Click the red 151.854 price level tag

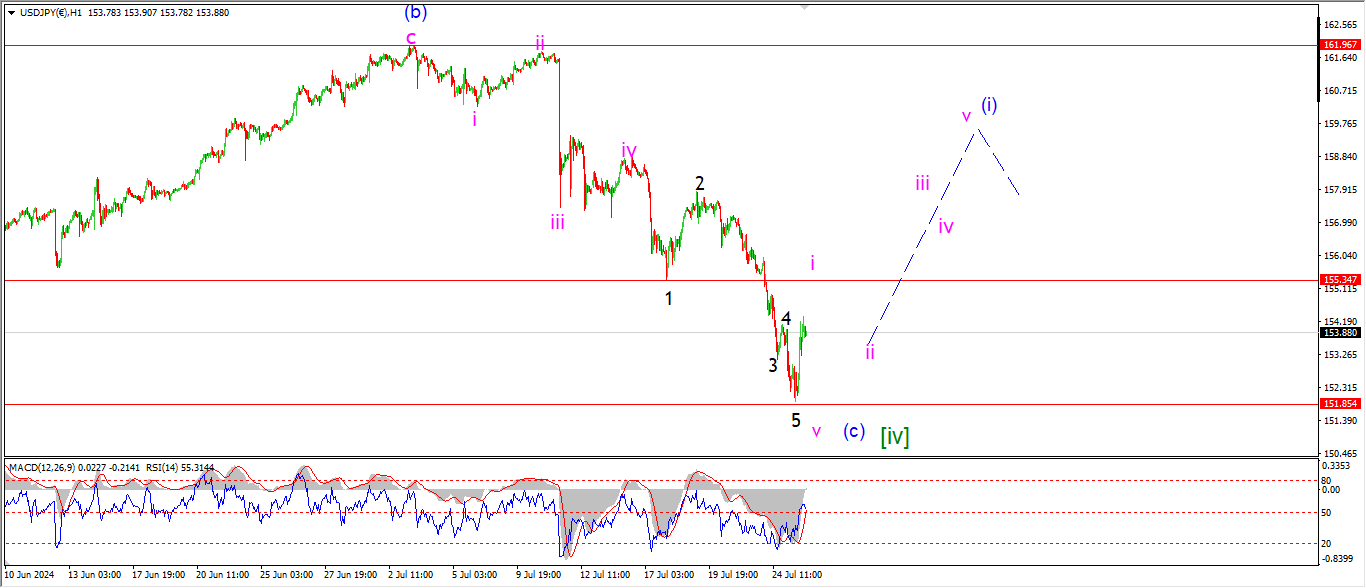[1339, 404]
